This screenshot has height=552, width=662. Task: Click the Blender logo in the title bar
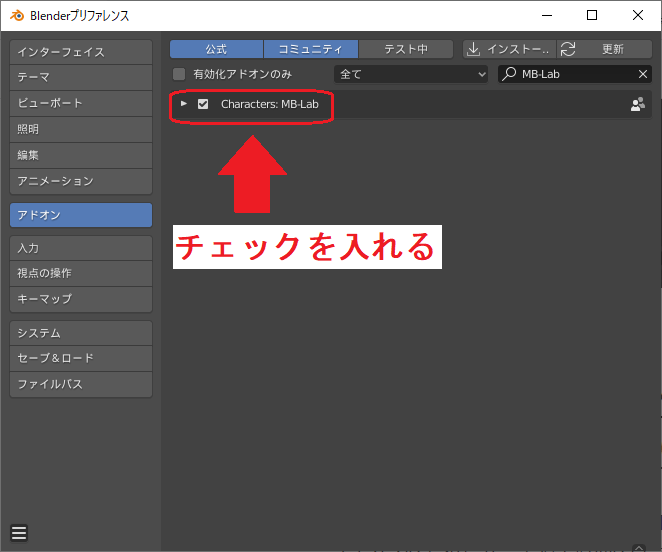point(17,16)
